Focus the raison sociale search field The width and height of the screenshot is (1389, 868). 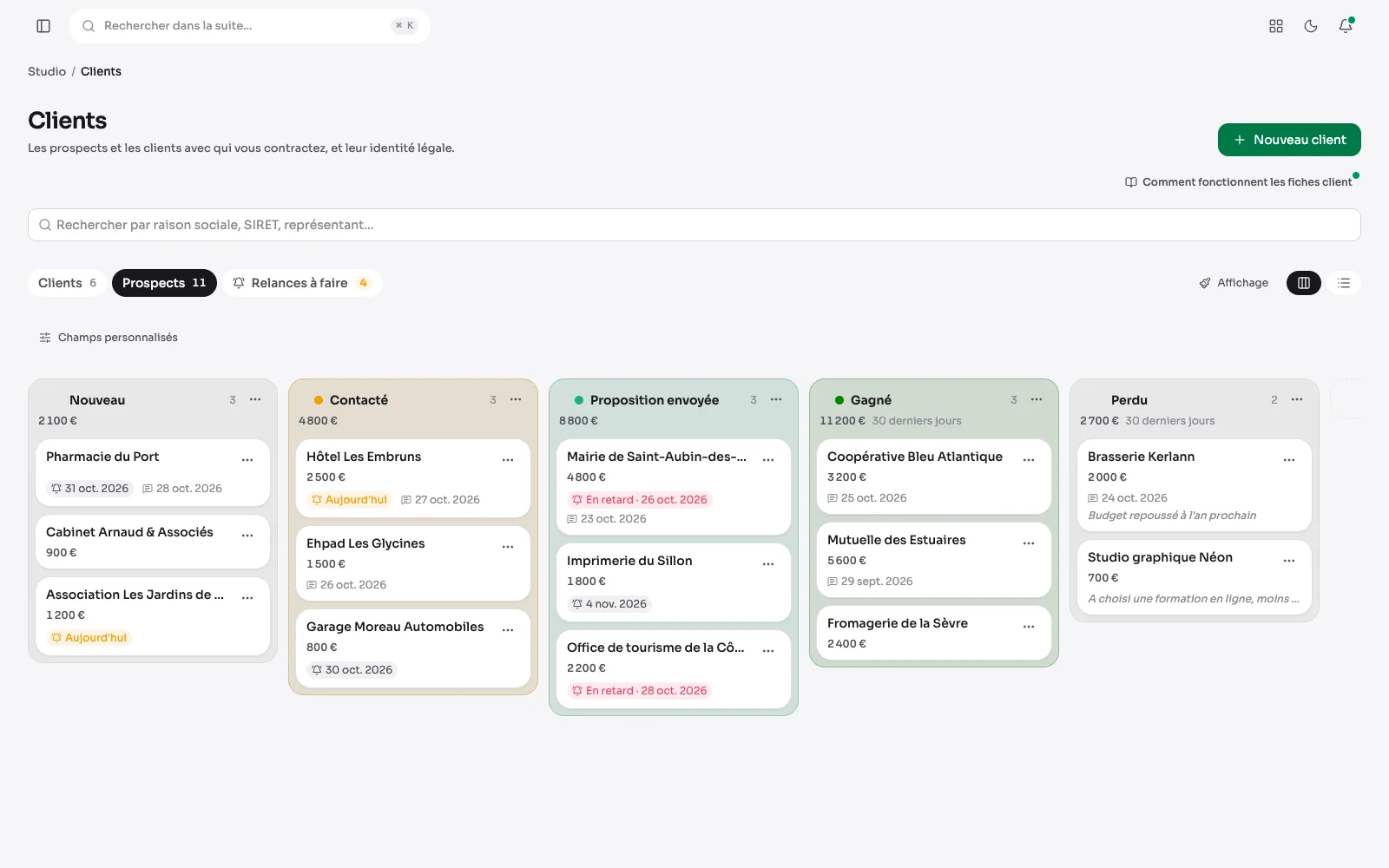(x=694, y=225)
